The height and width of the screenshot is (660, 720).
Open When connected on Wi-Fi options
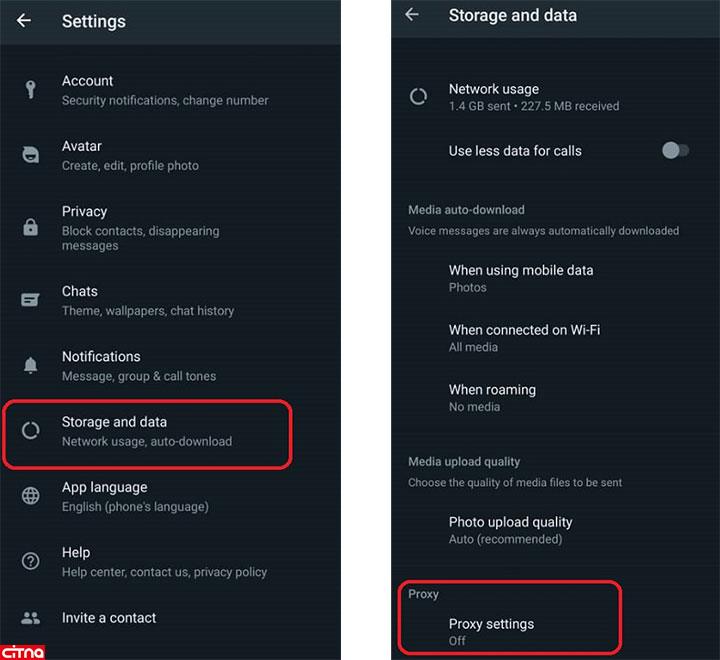click(524, 338)
